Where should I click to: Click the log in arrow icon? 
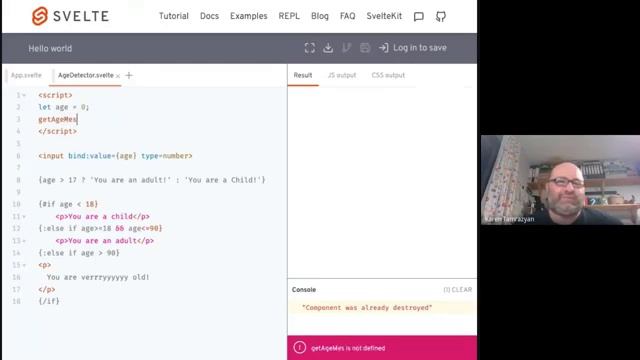(x=383, y=48)
